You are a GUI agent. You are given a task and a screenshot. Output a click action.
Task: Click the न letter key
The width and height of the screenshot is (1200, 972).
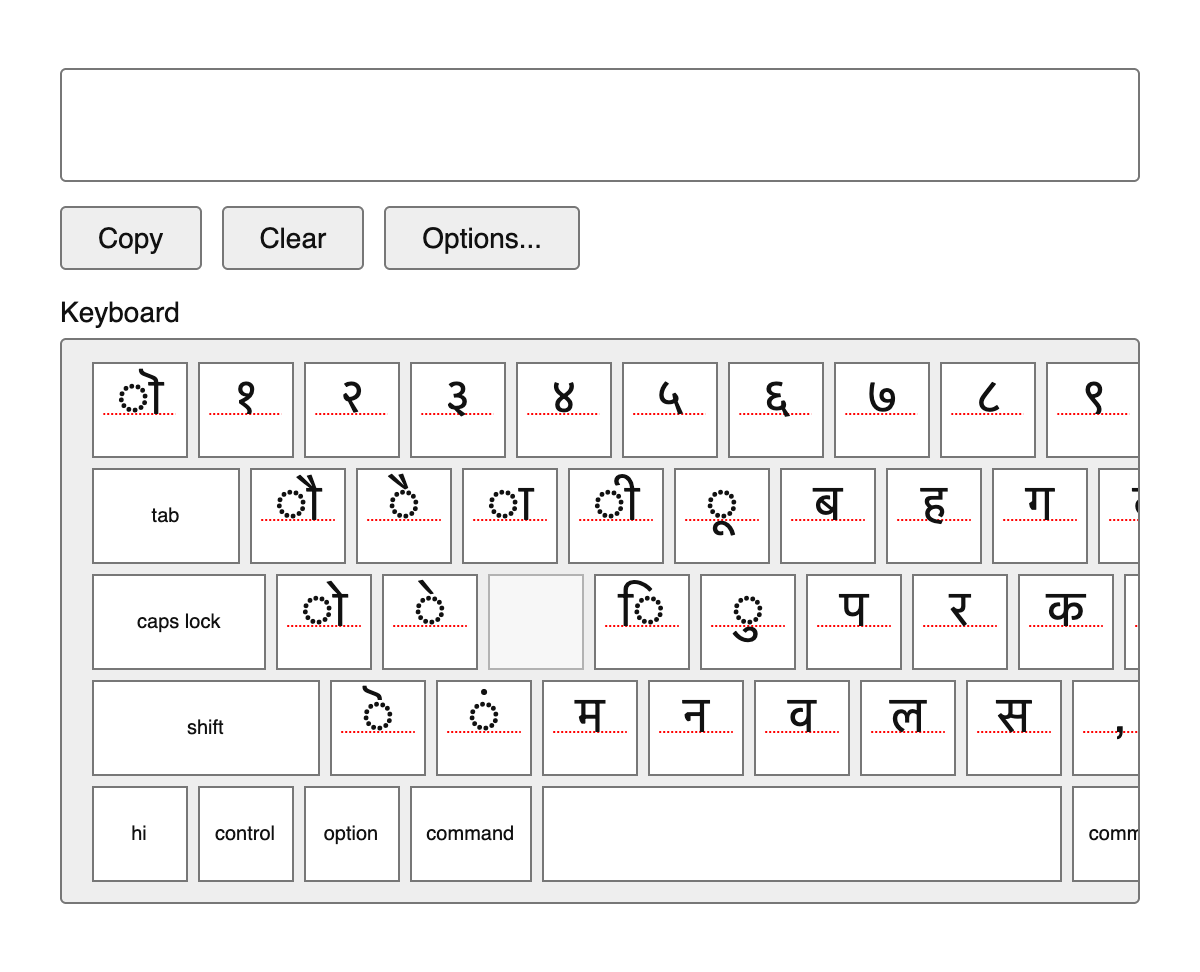(696, 728)
